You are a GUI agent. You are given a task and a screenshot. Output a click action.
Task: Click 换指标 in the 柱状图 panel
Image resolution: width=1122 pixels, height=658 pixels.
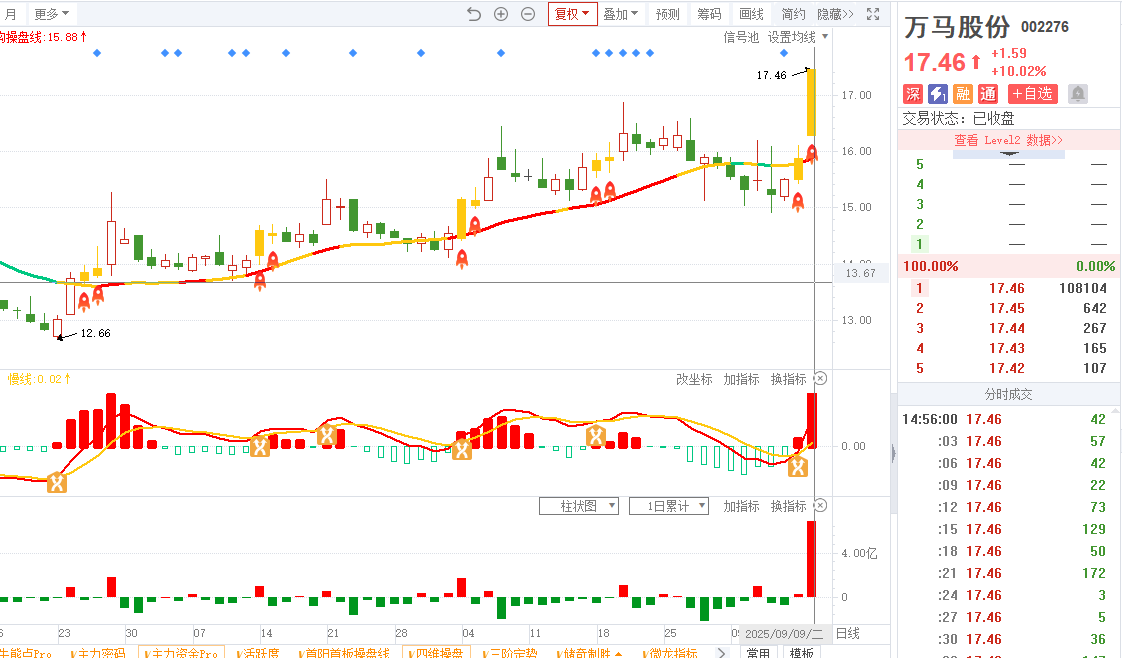(789, 506)
